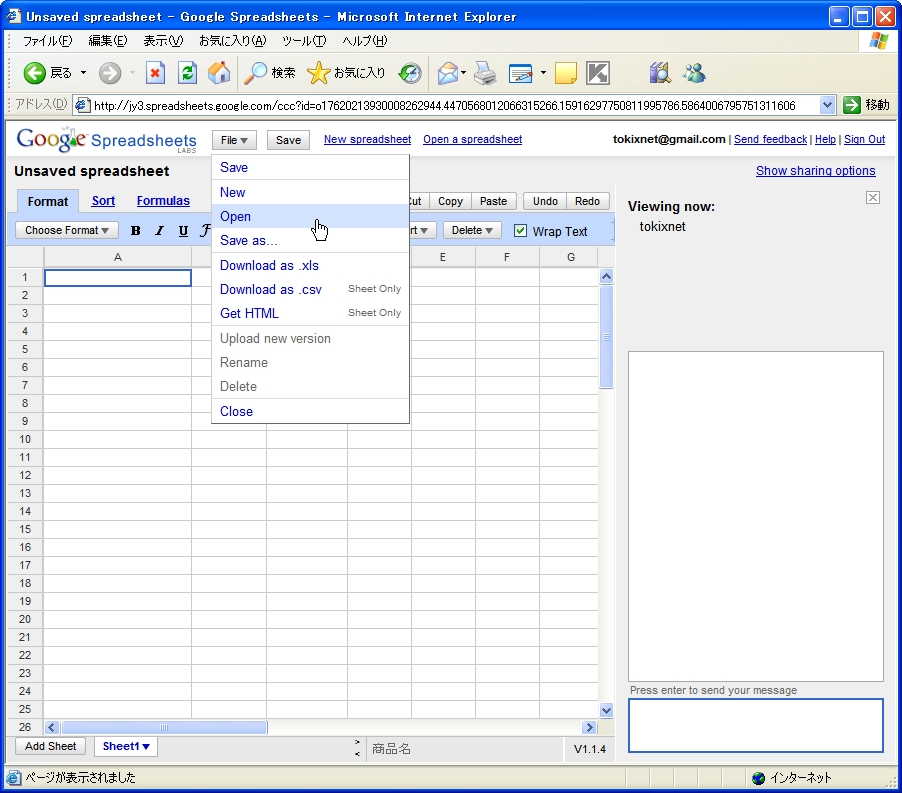Click the Print icon in toolbar
This screenshot has height=793, width=902.
tap(486, 73)
